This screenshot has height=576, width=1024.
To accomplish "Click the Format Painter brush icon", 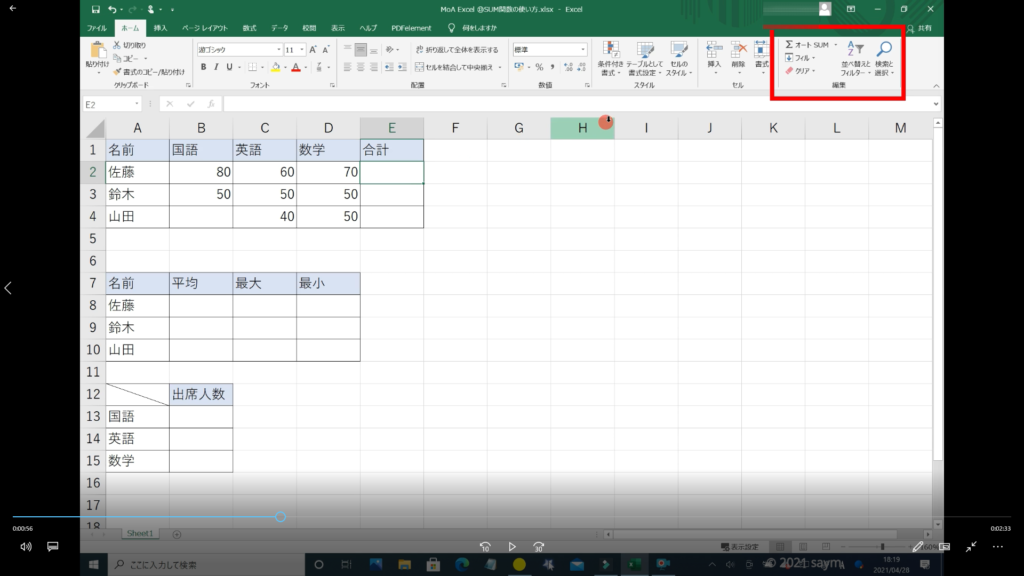I will click(x=118, y=72).
